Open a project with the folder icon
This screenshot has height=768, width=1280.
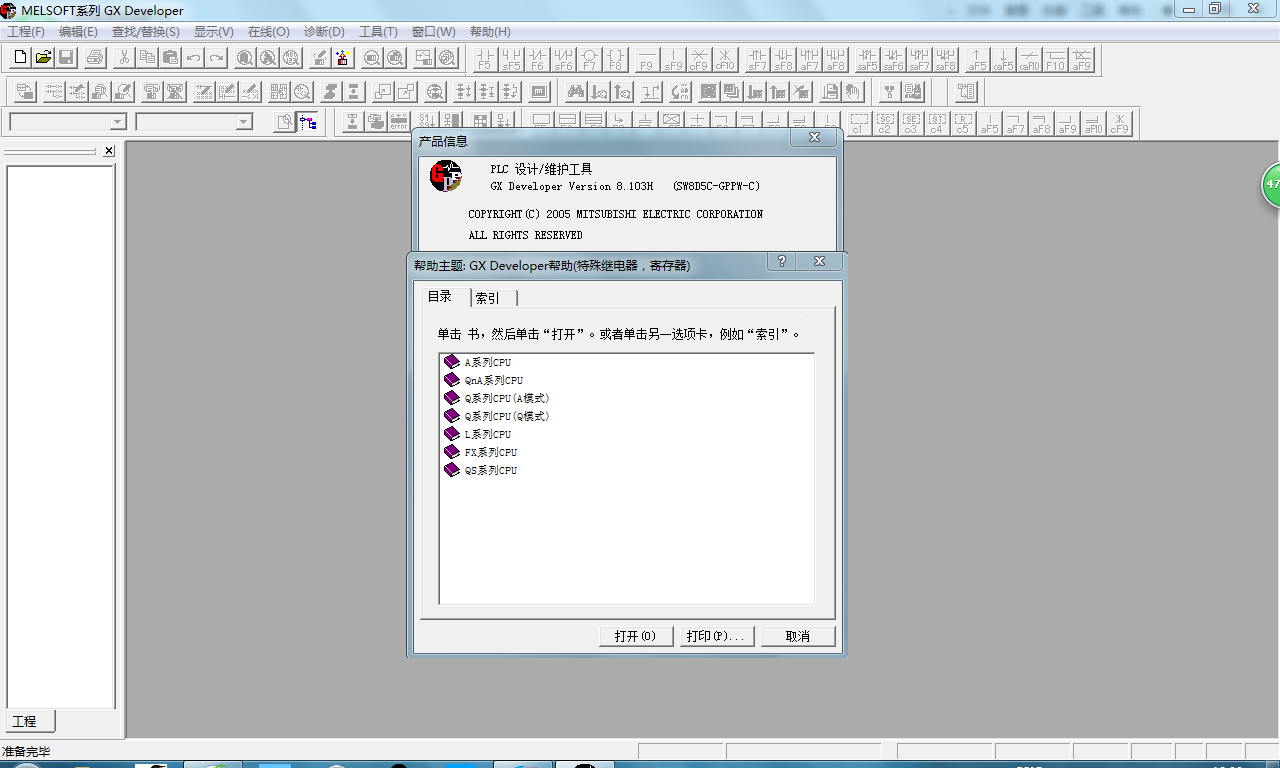43,58
